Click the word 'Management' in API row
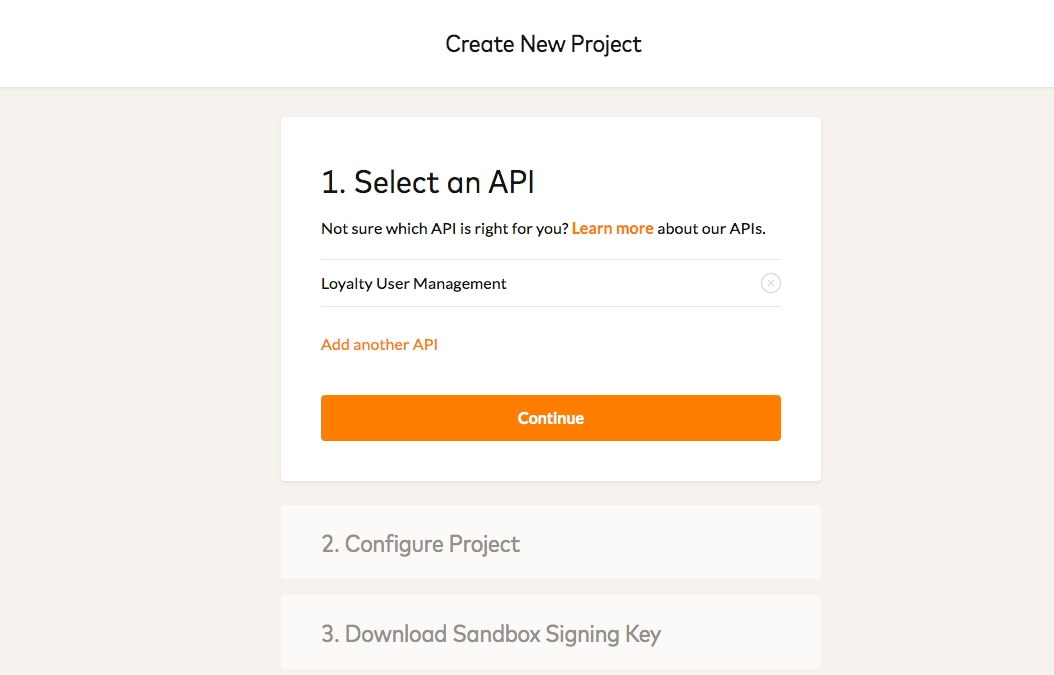This screenshot has width=1054, height=675. coord(460,283)
